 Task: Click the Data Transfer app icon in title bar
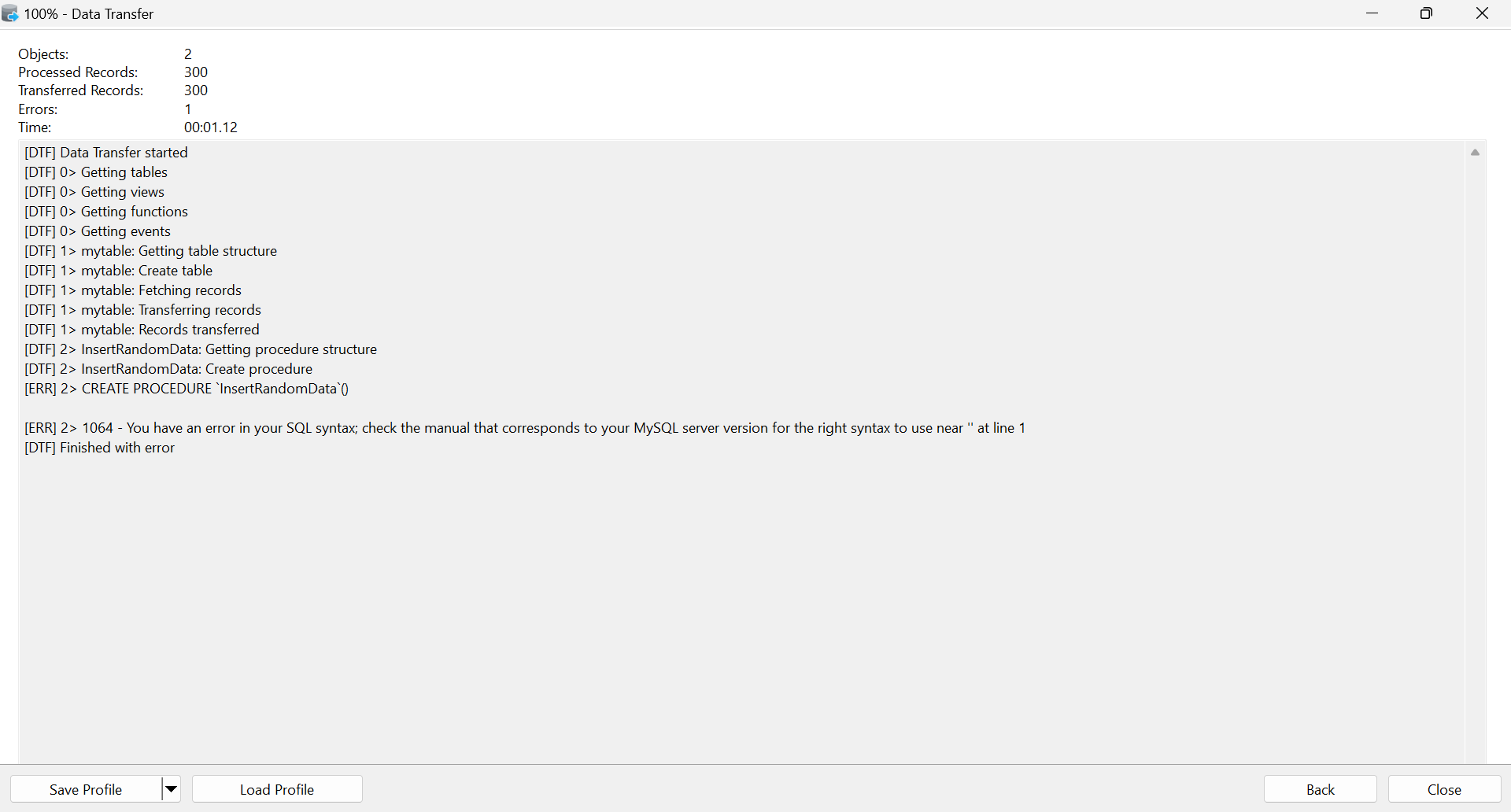(10, 13)
